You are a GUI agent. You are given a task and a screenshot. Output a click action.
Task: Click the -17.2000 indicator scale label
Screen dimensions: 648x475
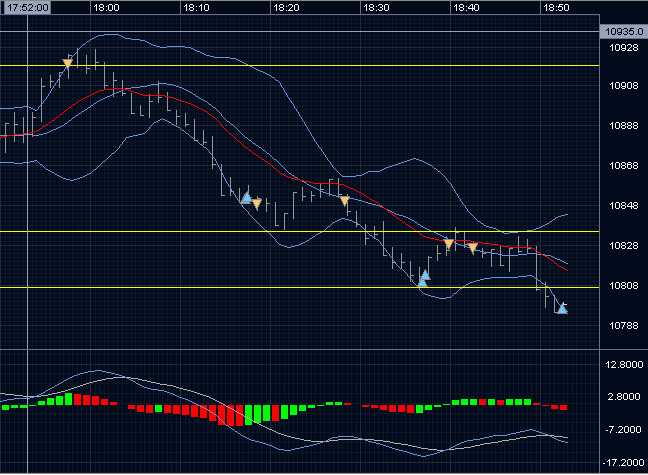click(x=624, y=461)
